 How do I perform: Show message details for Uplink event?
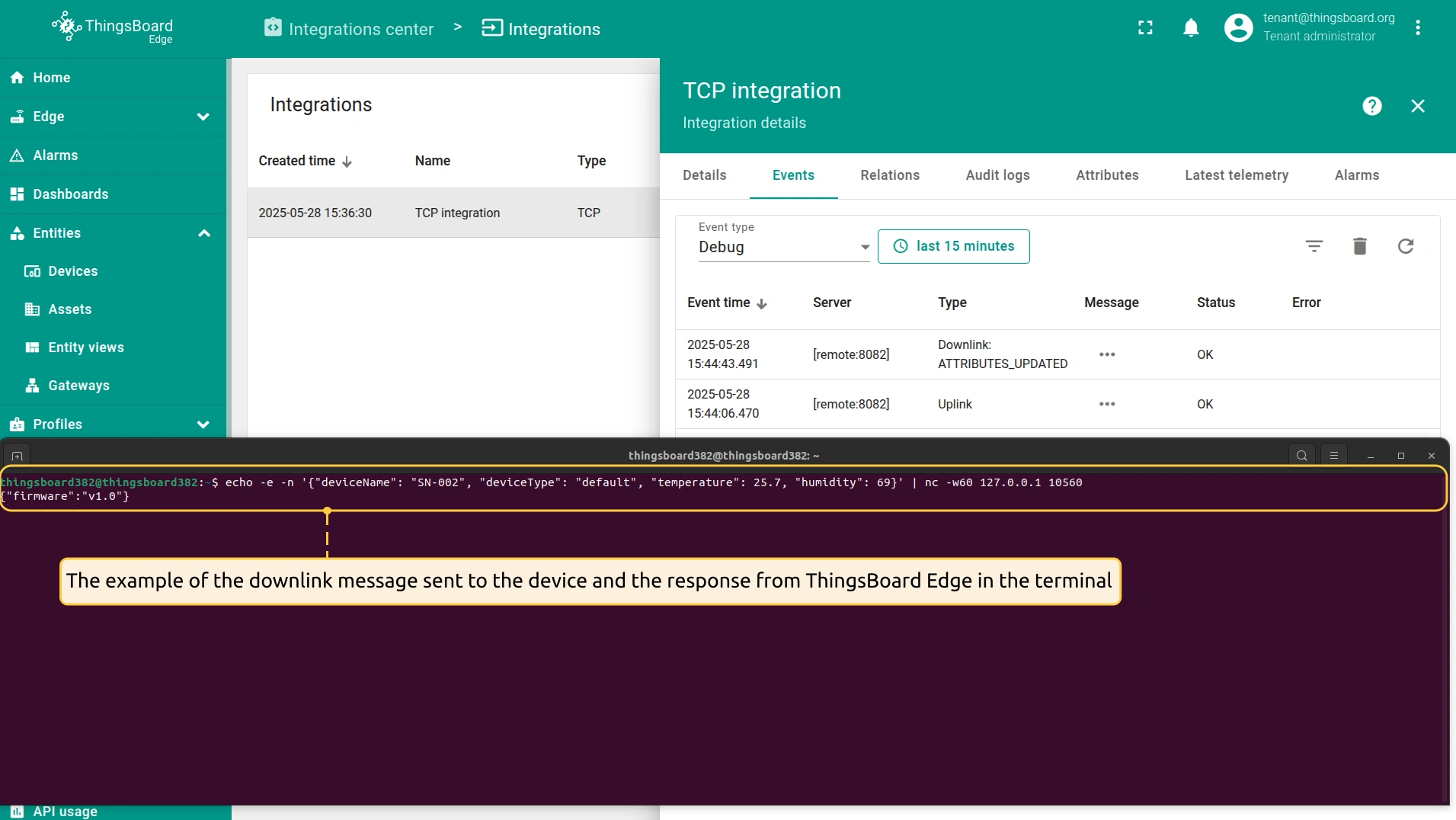(x=1106, y=404)
